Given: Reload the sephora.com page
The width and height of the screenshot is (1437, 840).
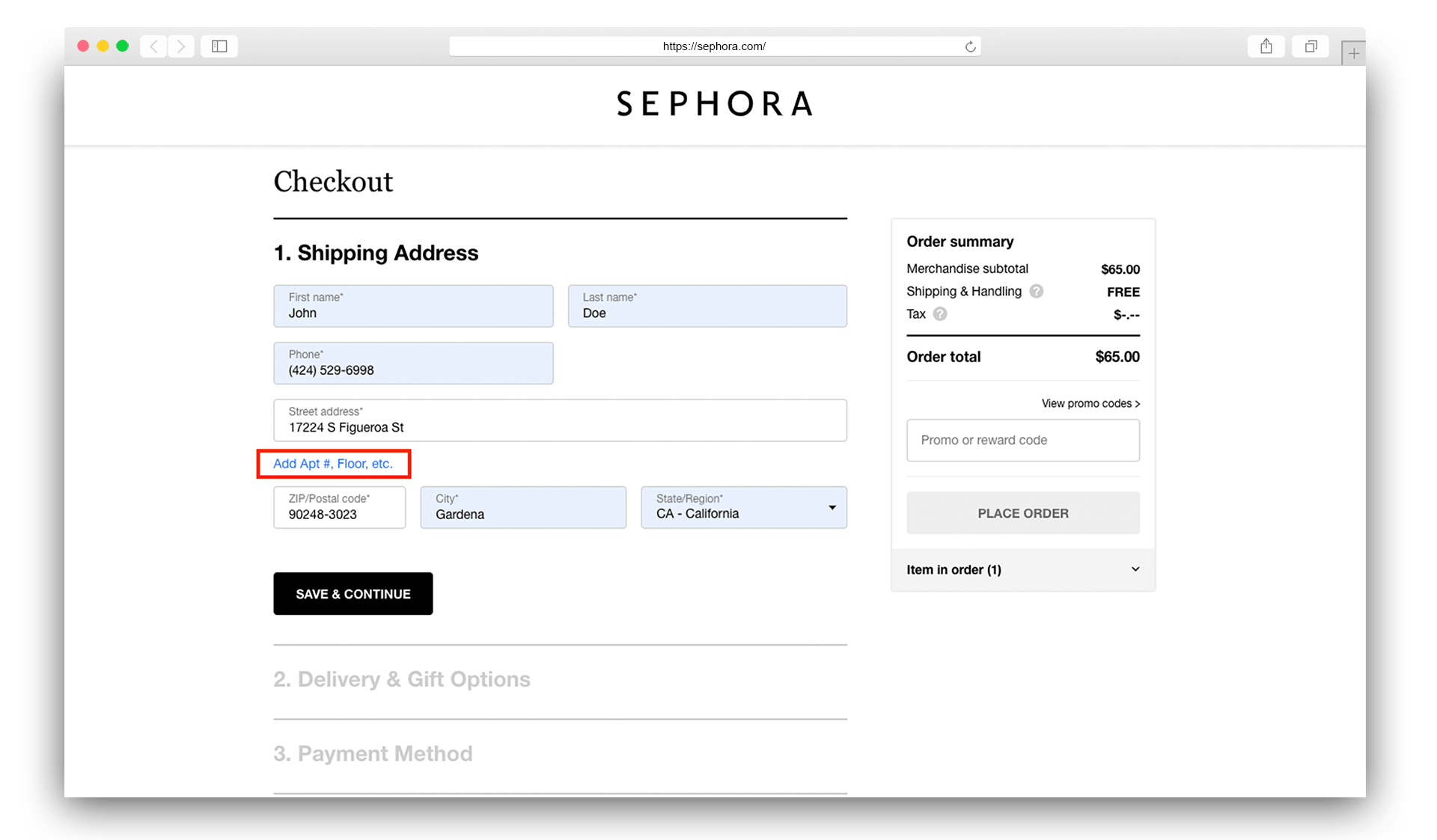Looking at the screenshot, I should click(970, 46).
